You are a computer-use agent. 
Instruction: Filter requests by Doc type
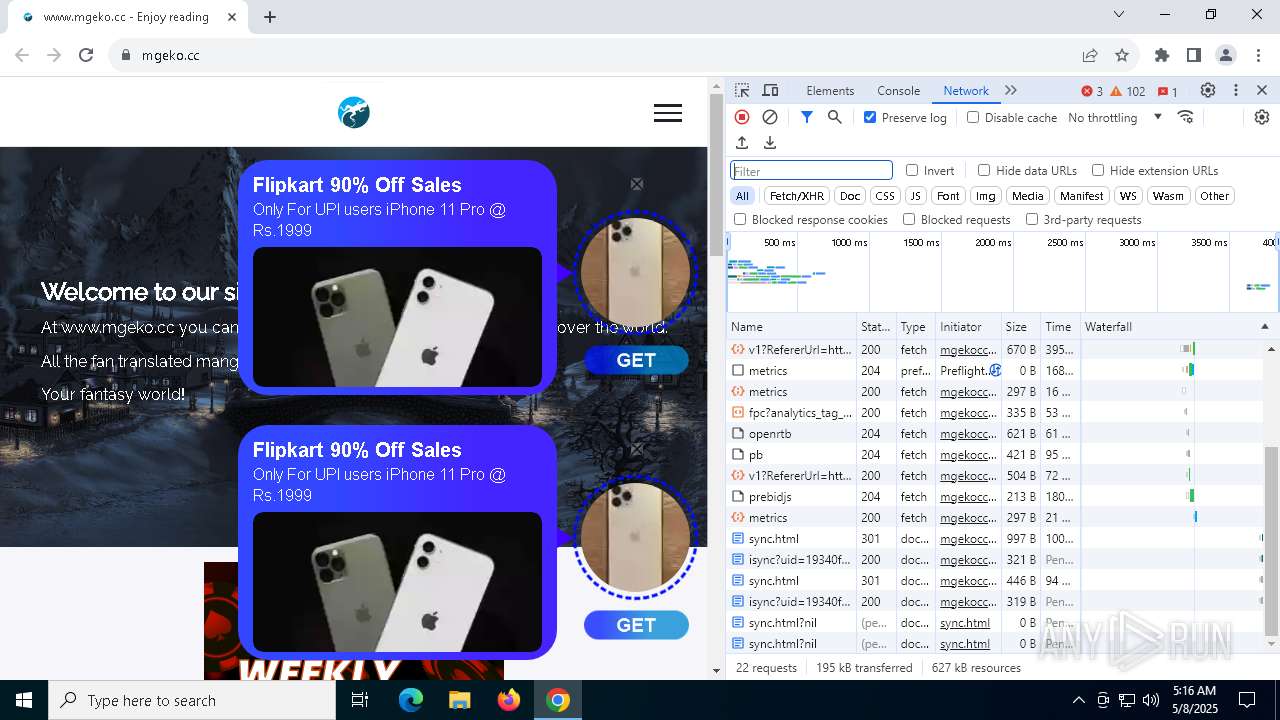(x=850, y=196)
